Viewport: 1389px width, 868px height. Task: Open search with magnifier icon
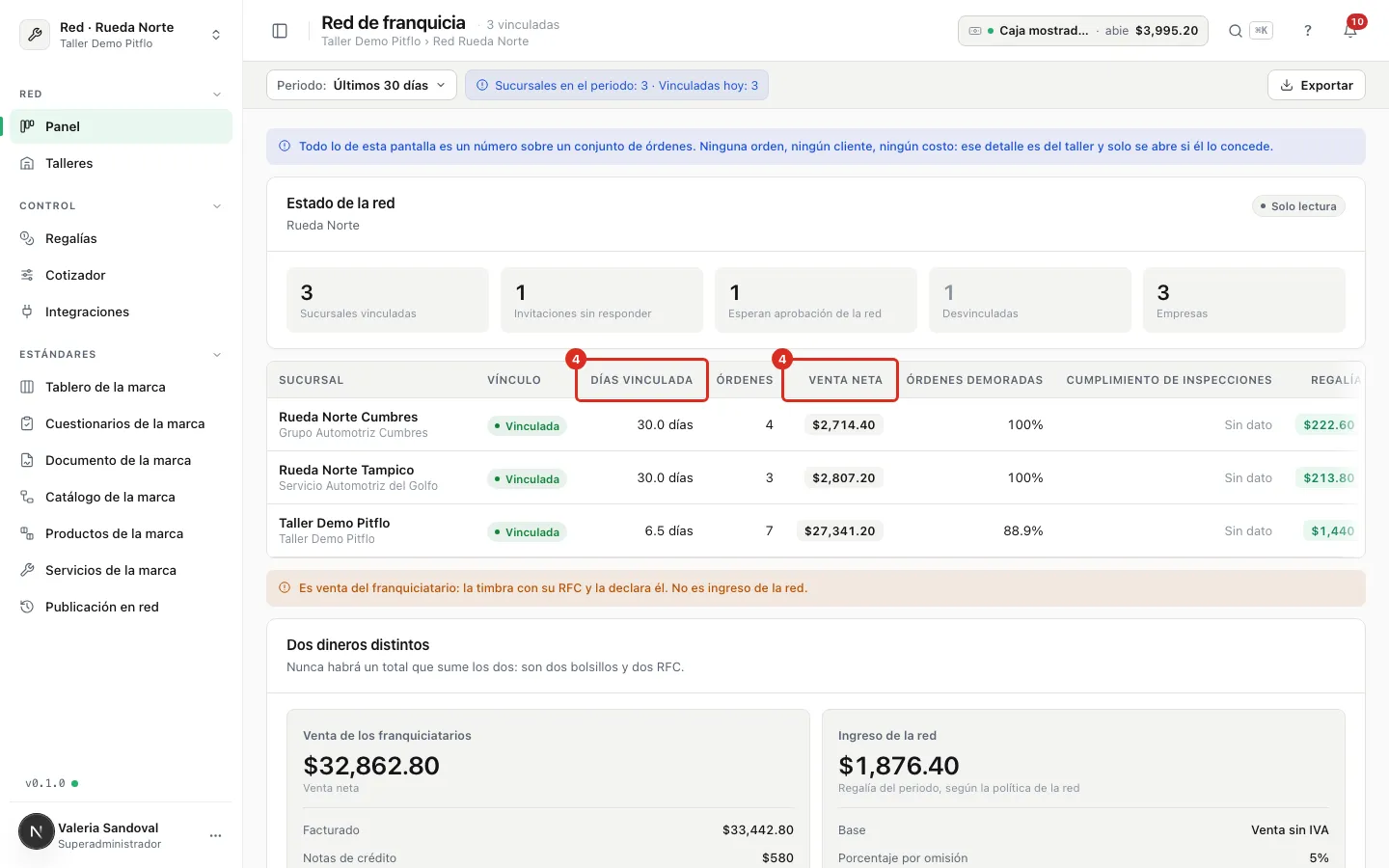click(x=1235, y=31)
